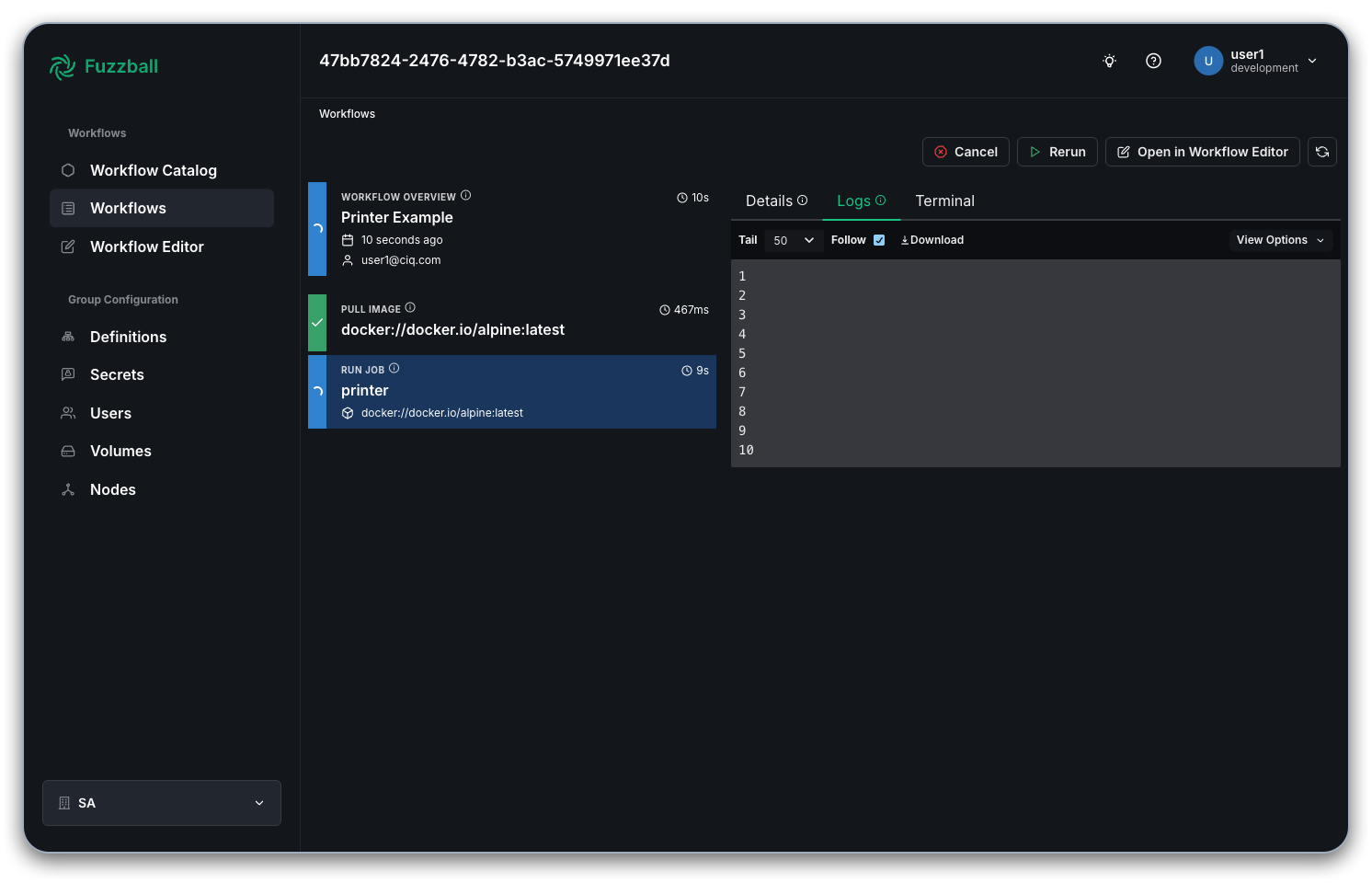Click the Rerun button
Screen dimensions: 1372x883
(1057, 152)
